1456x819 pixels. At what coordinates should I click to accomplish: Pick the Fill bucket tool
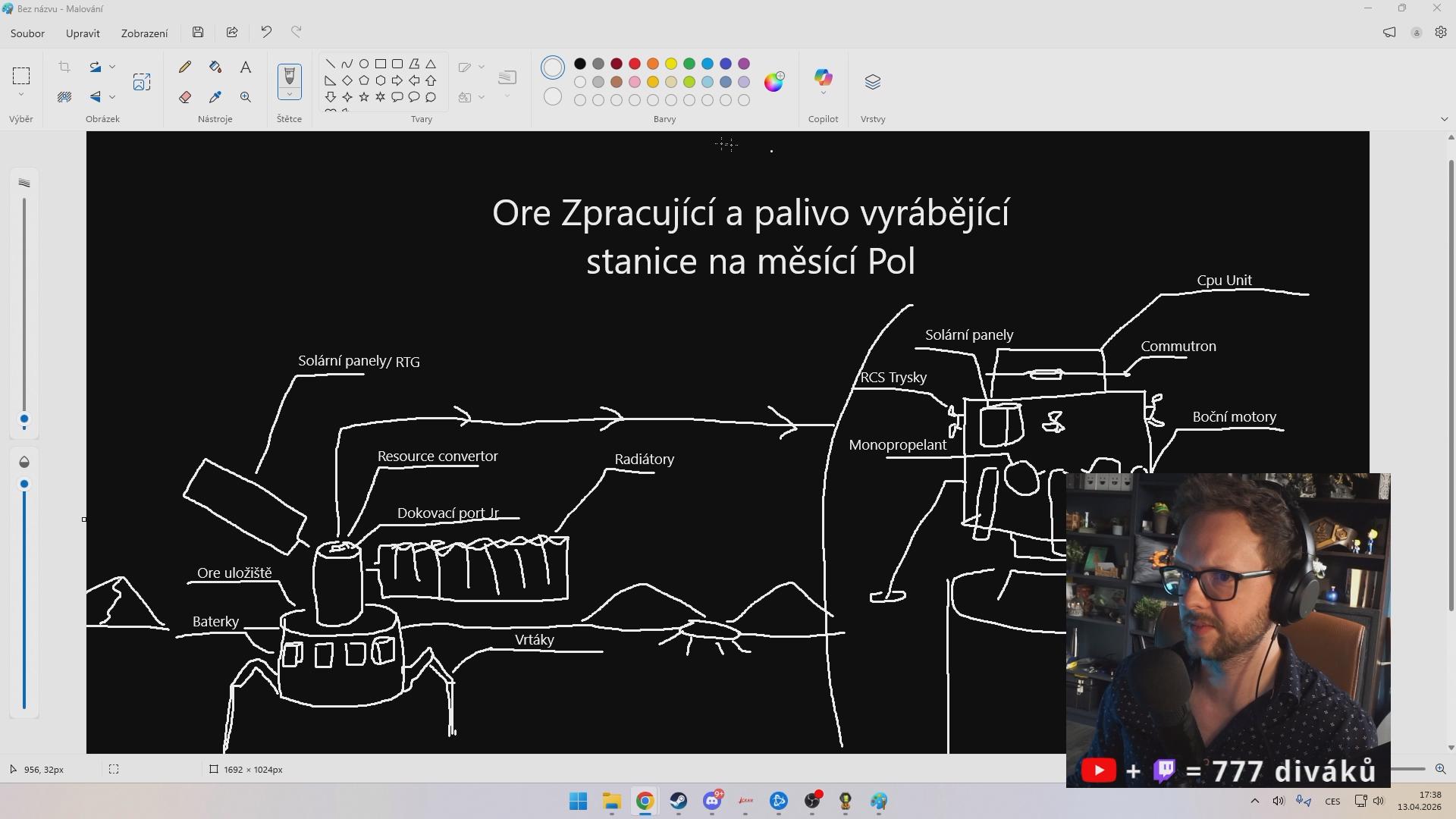click(x=215, y=67)
